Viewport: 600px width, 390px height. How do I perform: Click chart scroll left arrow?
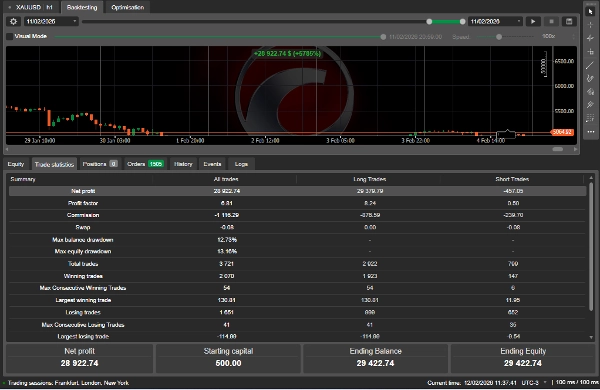click(8, 149)
